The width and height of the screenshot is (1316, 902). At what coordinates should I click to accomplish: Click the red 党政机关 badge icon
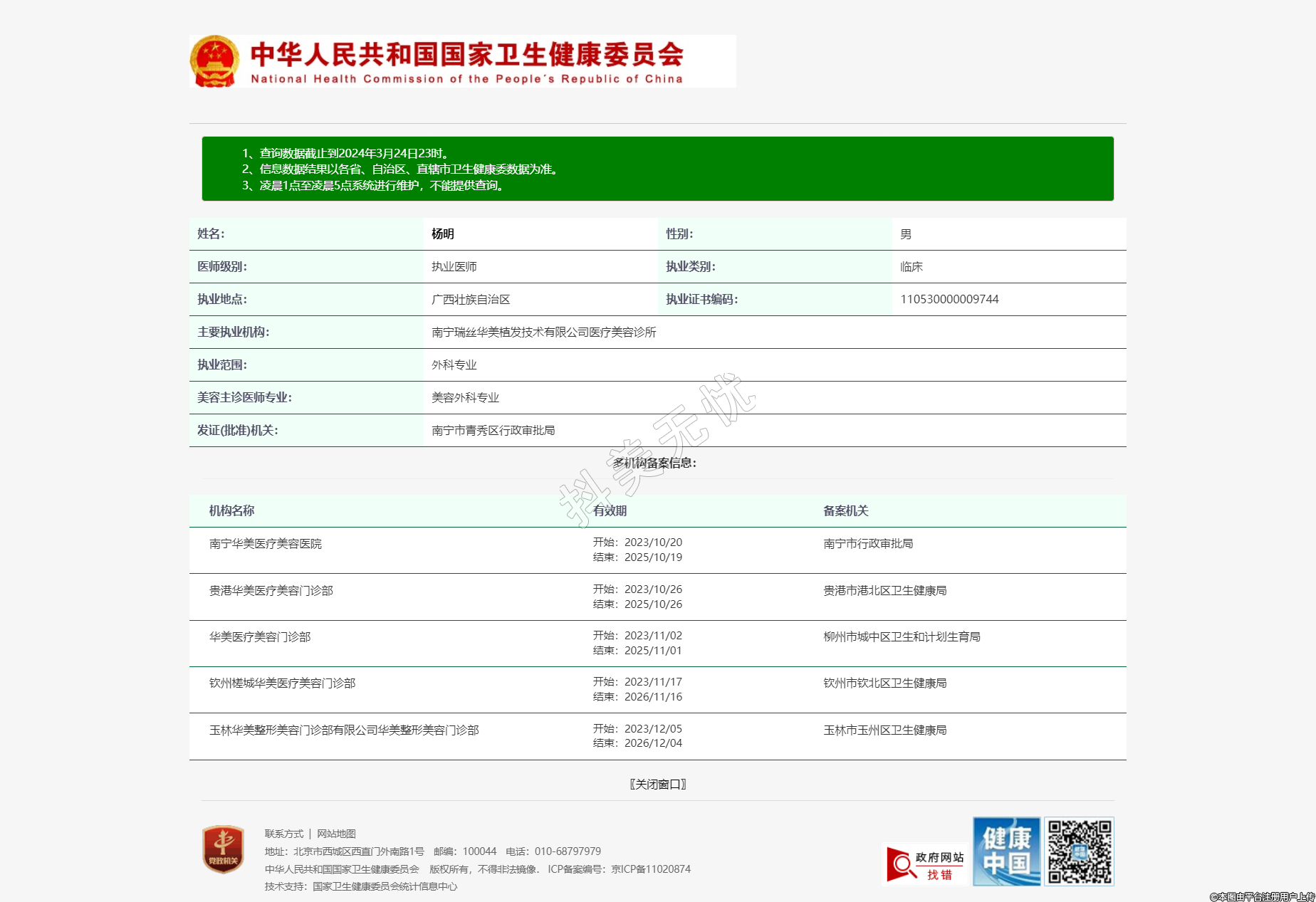click(223, 849)
